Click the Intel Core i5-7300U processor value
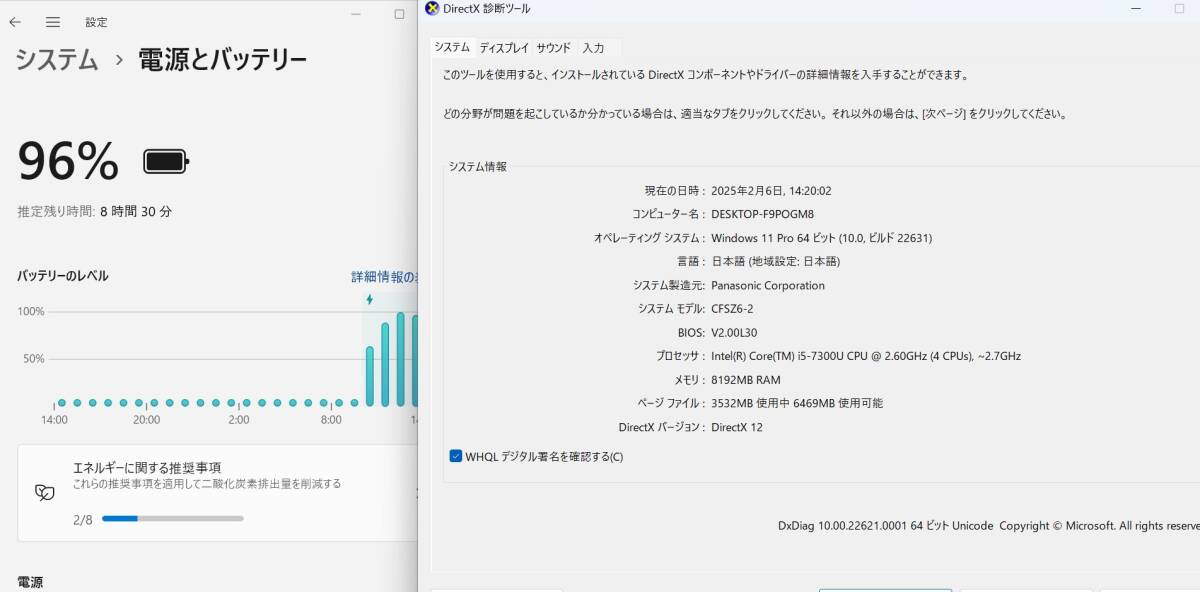This screenshot has height=592, width=1200. pyautogui.click(x=866, y=356)
